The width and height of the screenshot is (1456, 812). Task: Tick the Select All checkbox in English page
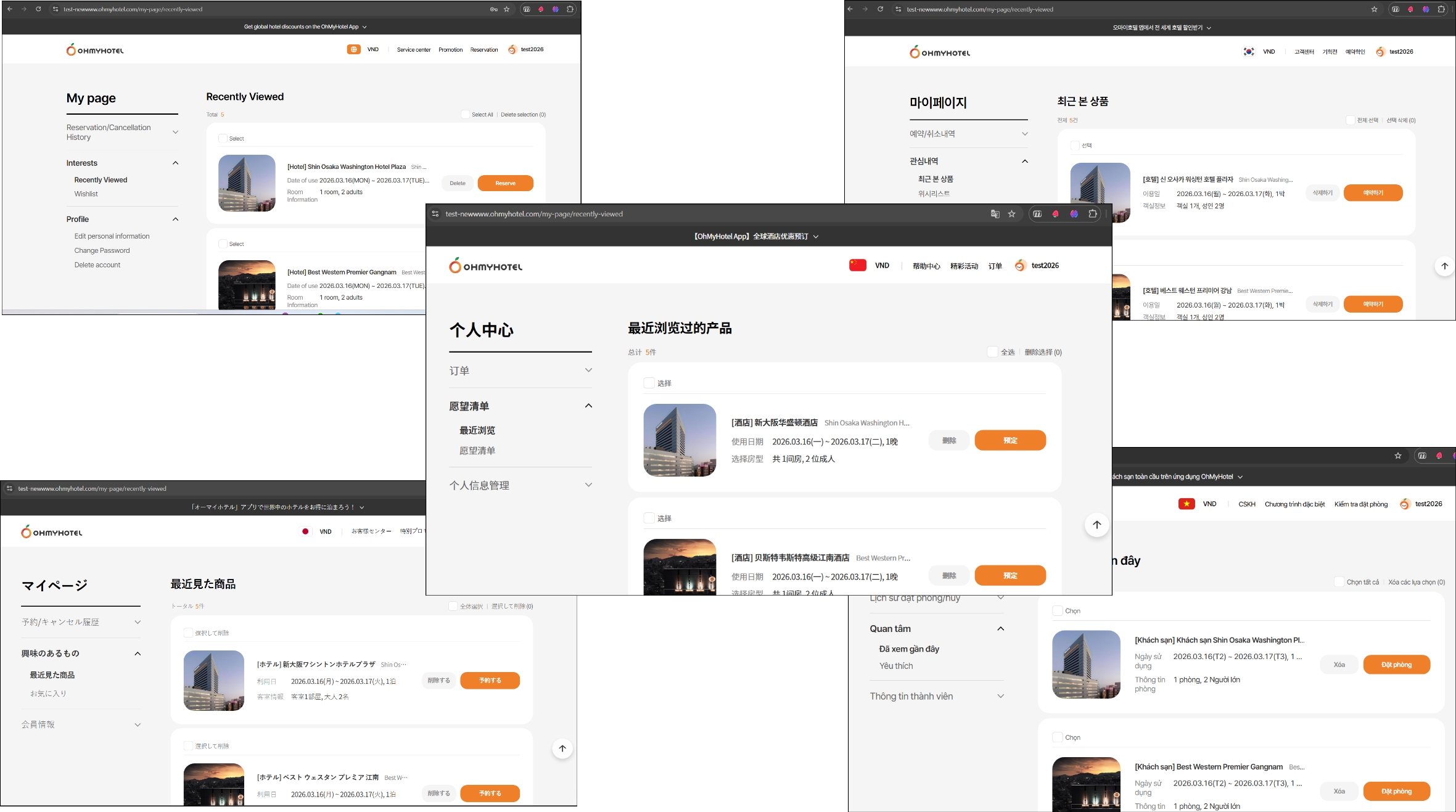466,115
